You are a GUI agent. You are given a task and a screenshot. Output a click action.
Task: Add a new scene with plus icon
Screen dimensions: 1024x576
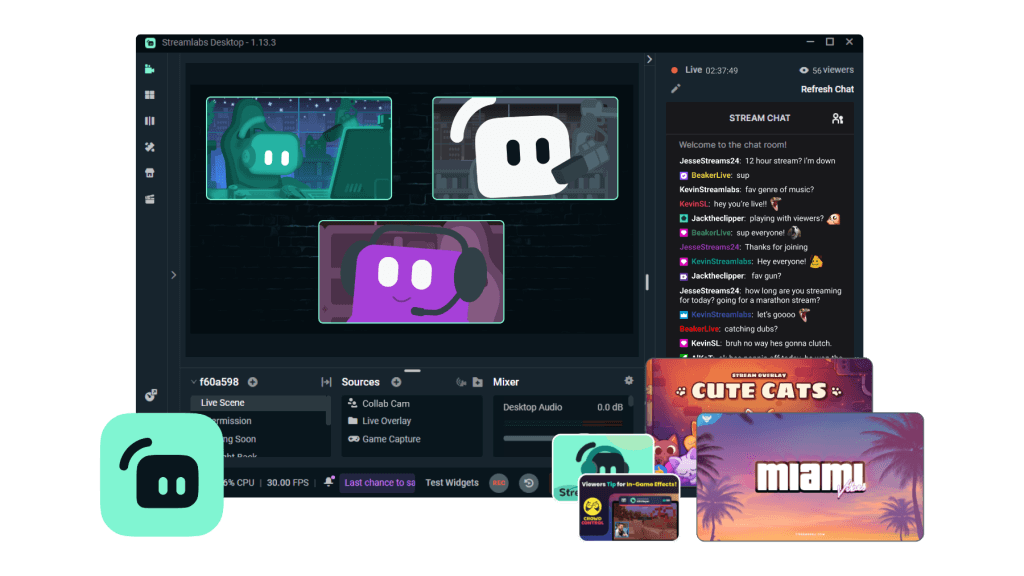coord(253,382)
